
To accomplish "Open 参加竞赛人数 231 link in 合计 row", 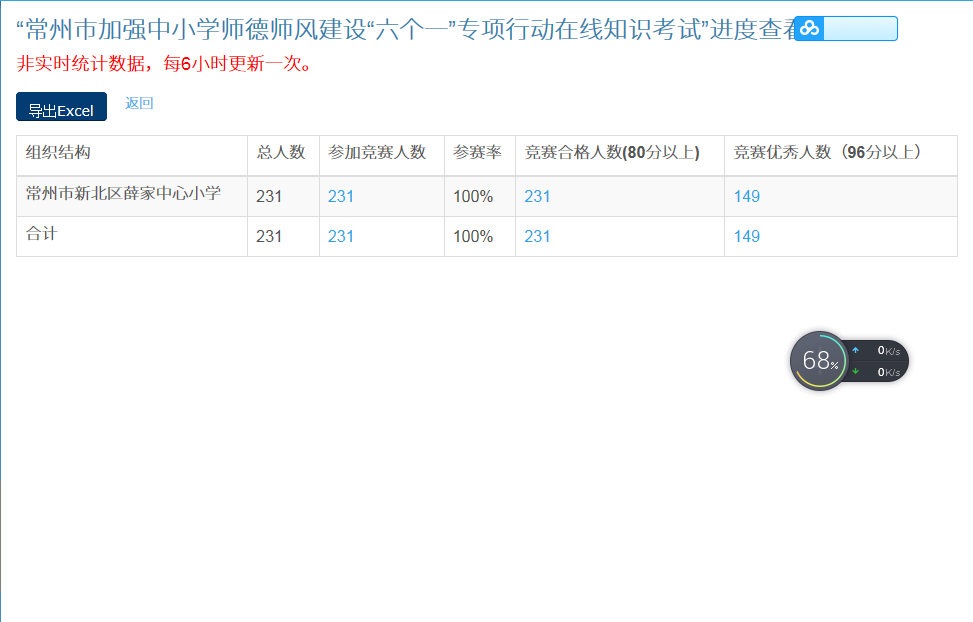I will (x=341, y=236).
